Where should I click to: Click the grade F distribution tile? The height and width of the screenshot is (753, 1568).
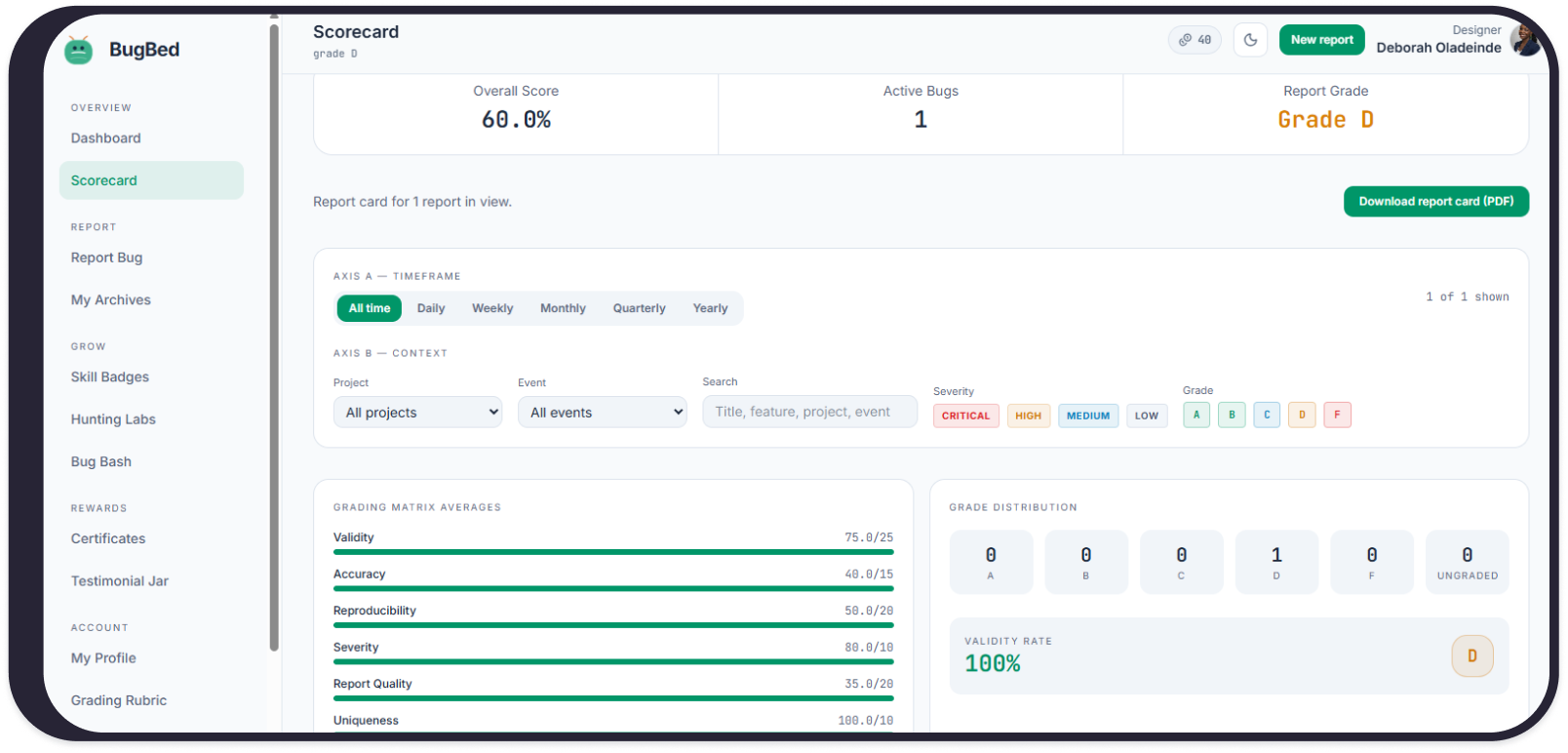[1372, 562]
